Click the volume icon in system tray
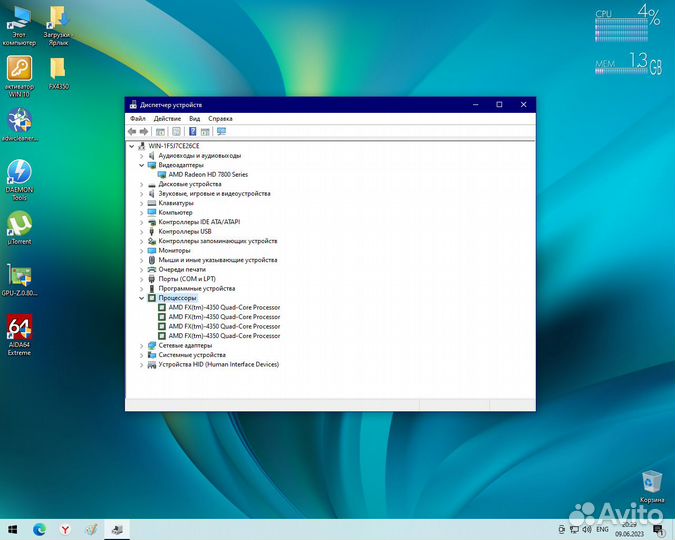Viewport: 675px width, 540px height. (x=587, y=529)
